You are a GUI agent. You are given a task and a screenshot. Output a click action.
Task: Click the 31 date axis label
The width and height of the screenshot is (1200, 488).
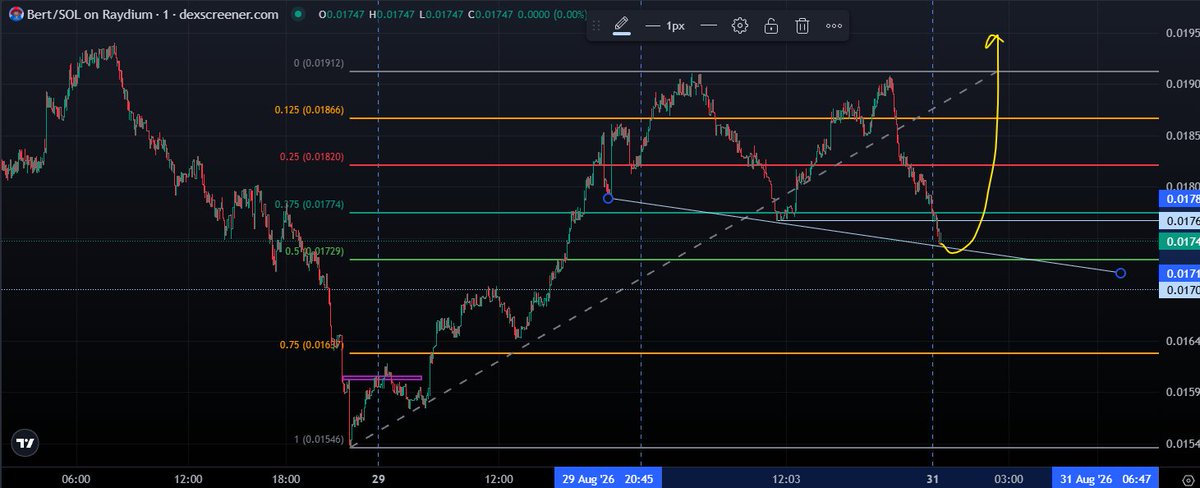click(933, 478)
